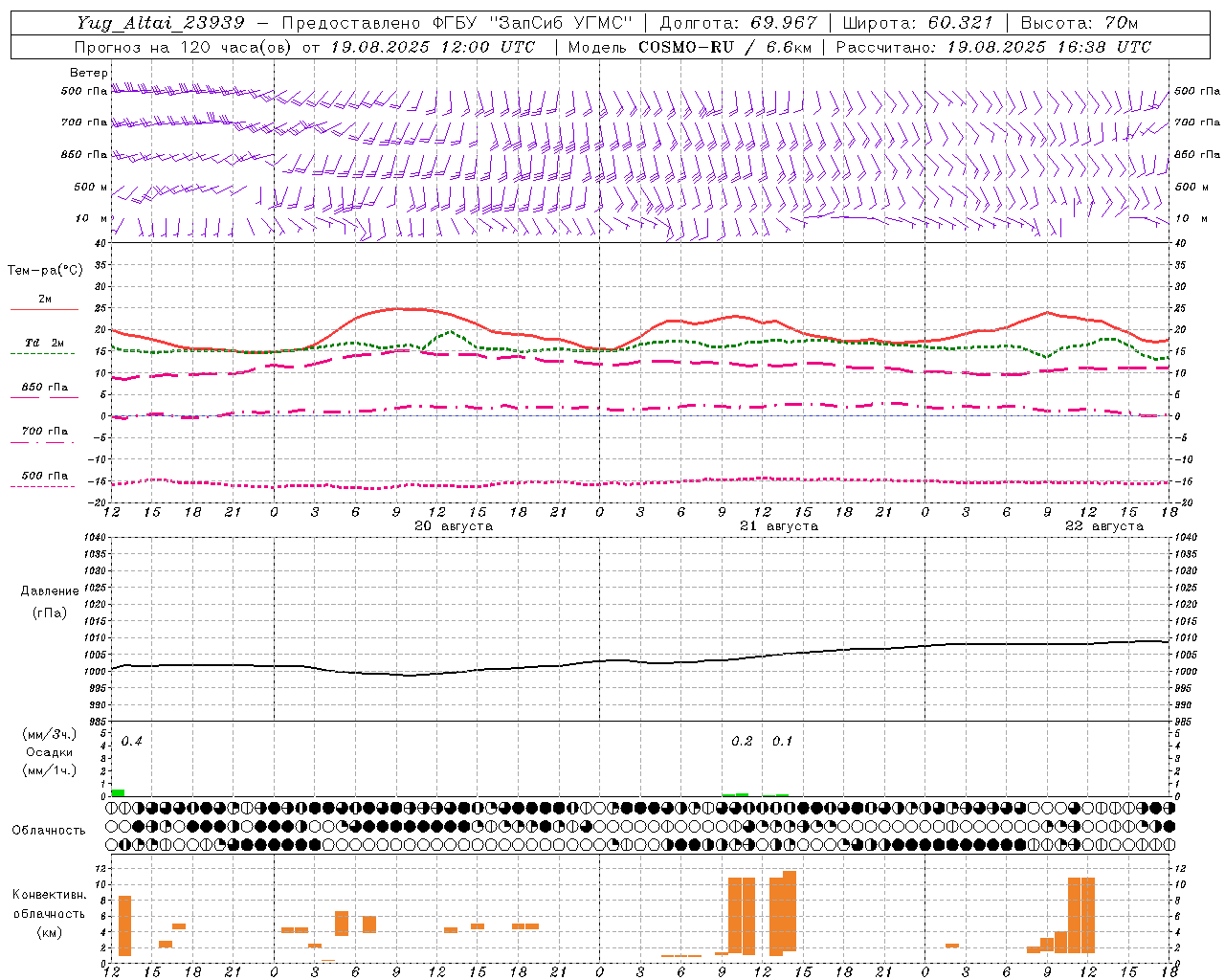The height and width of the screenshot is (980, 1225).
Task: Click the 22 августа date label
Action: click(x=1104, y=526)
